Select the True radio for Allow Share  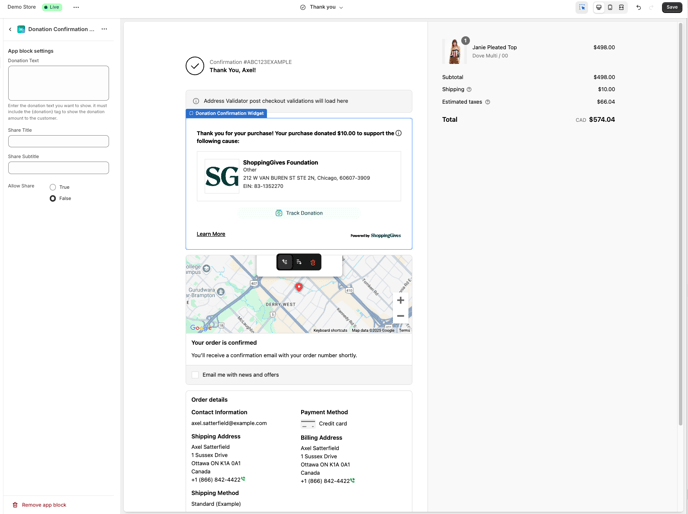coord(53,187)
